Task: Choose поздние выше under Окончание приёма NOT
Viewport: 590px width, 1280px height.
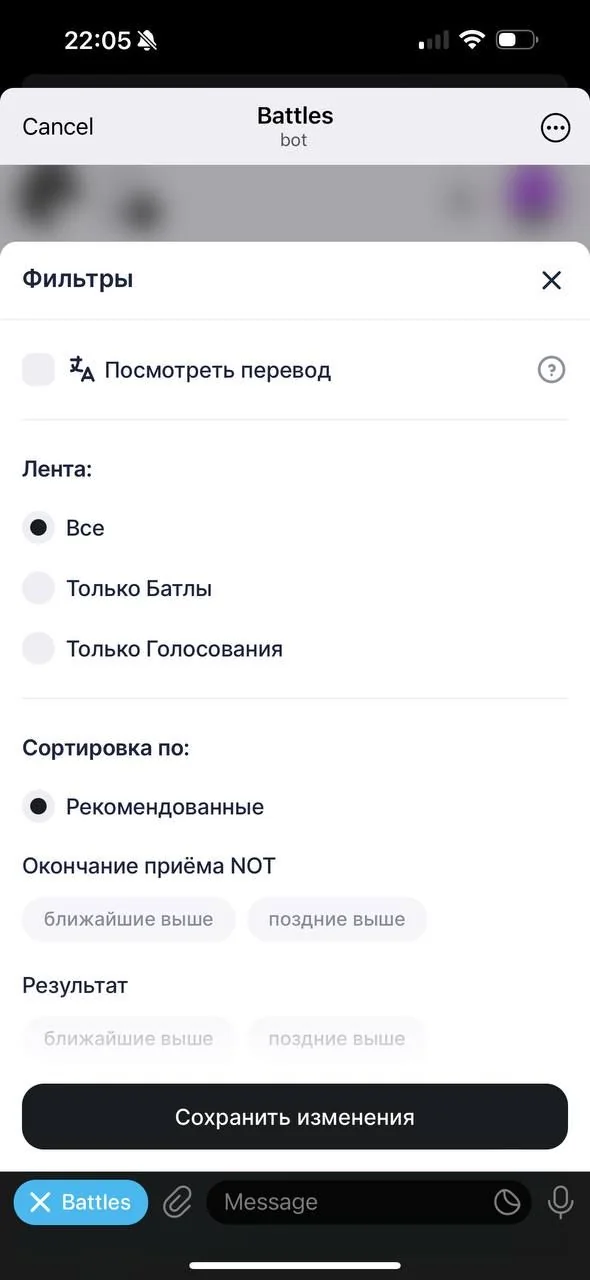Action: coord(337,919)
